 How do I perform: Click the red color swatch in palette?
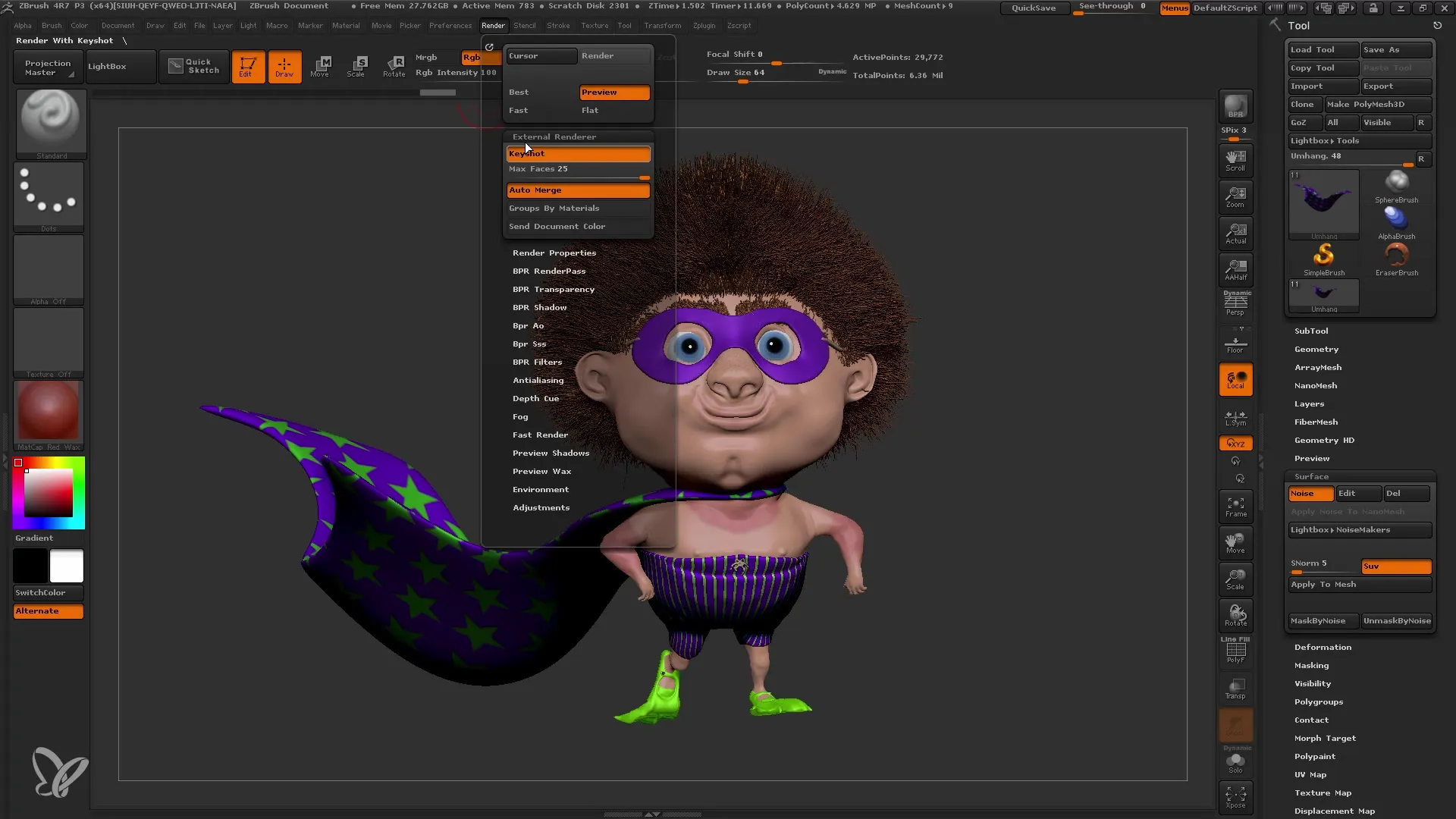tap(20, 462)
